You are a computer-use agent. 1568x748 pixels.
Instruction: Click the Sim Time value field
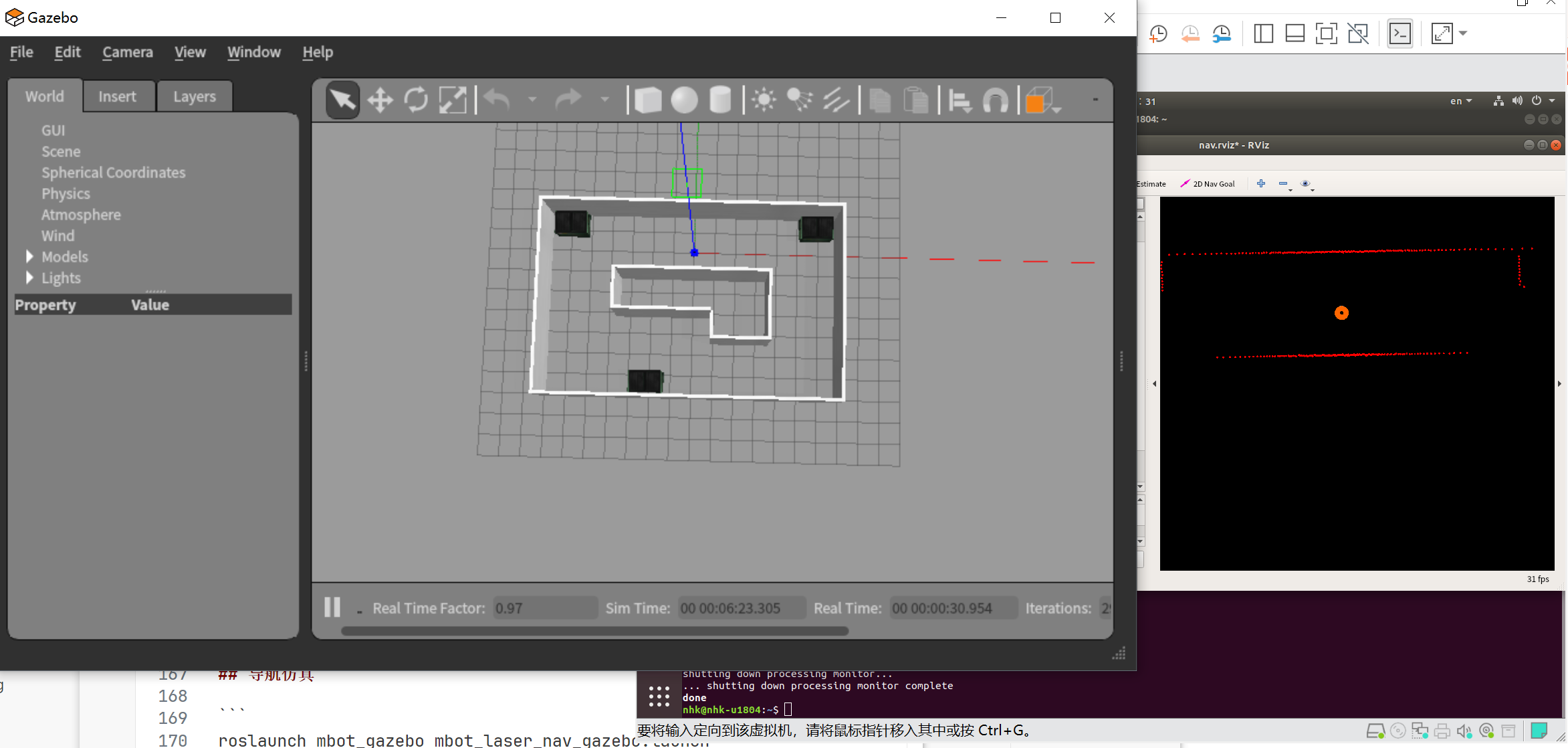pos(742,608)
